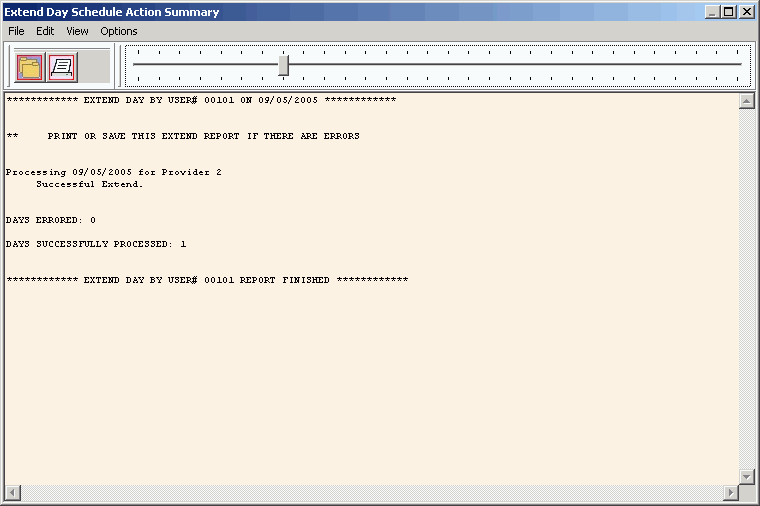Click the 'REPORT FINISHED' footer line

pos(207,280)
